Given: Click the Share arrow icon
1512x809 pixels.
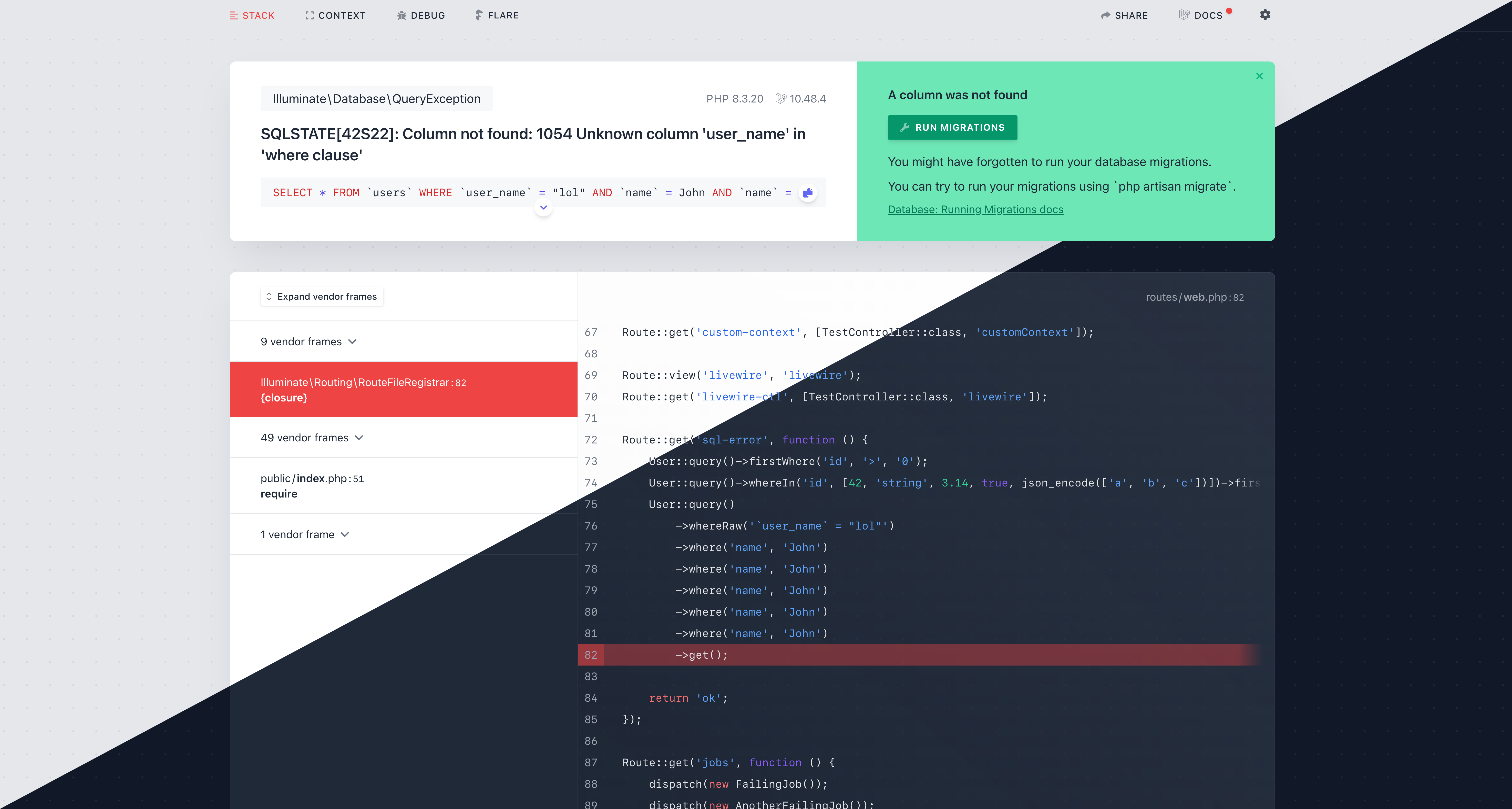Looking at the screenshot, I should 1105,15.
